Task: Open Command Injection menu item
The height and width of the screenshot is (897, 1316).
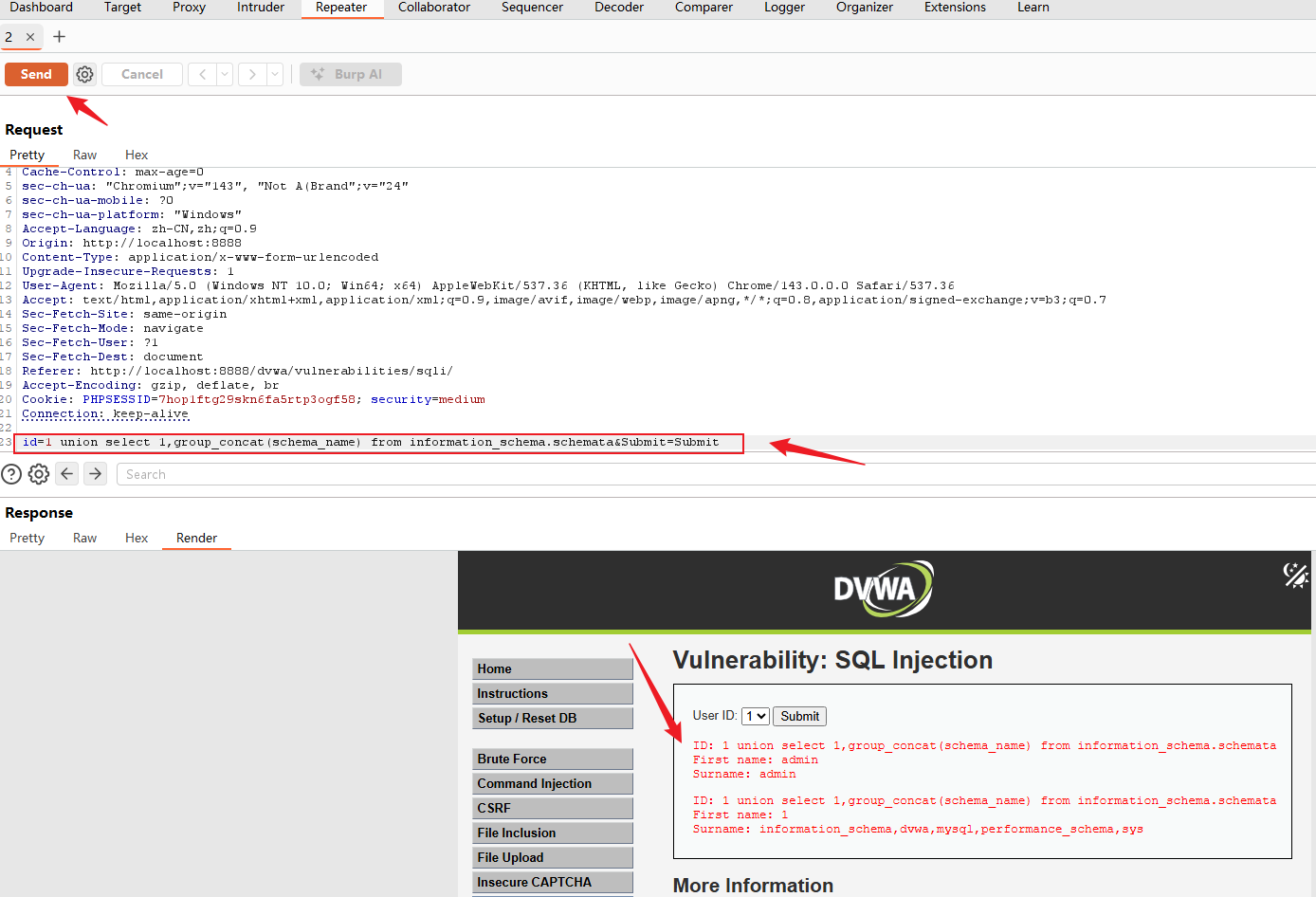Action: (553, 783)
